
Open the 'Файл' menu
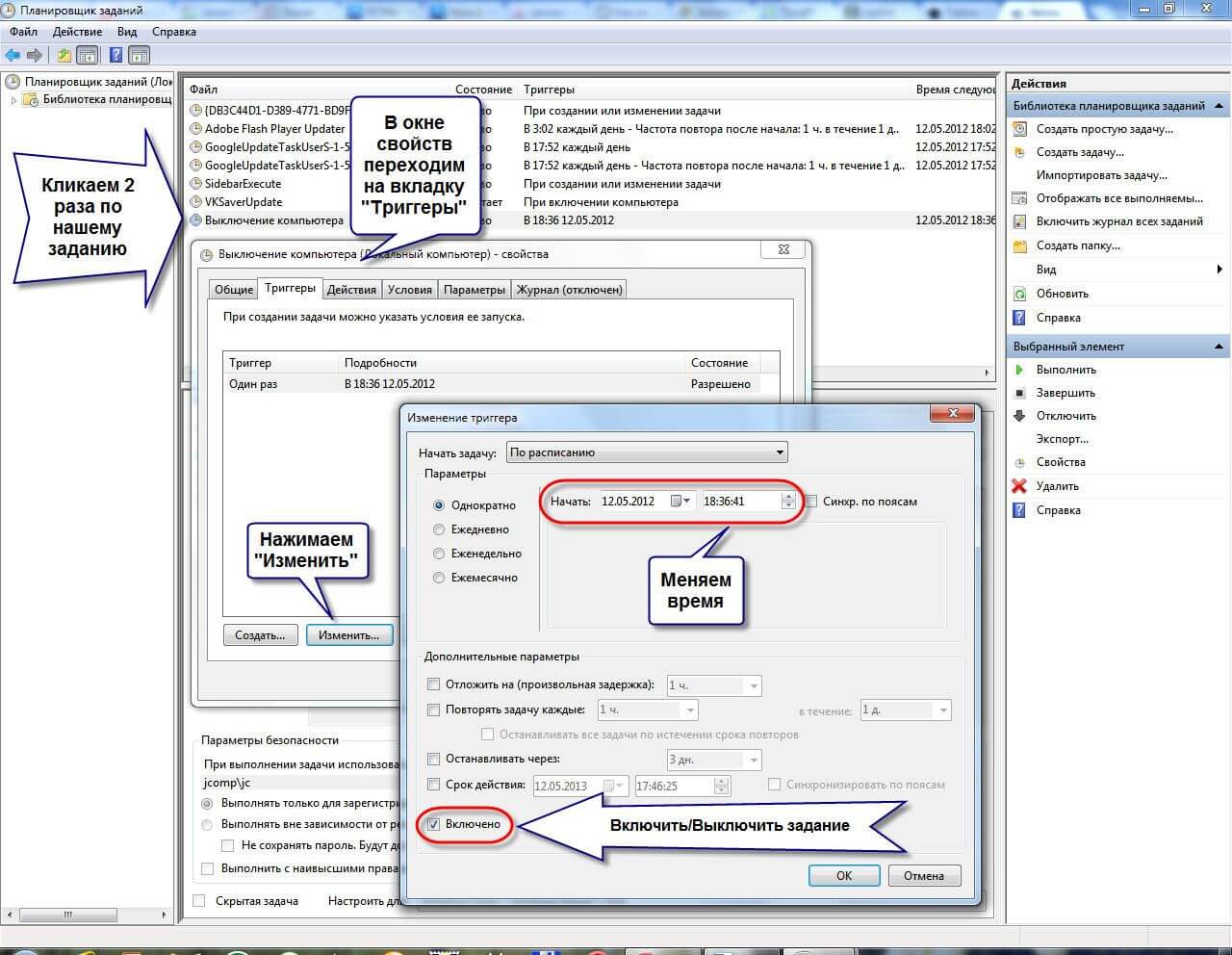[24, 32]
